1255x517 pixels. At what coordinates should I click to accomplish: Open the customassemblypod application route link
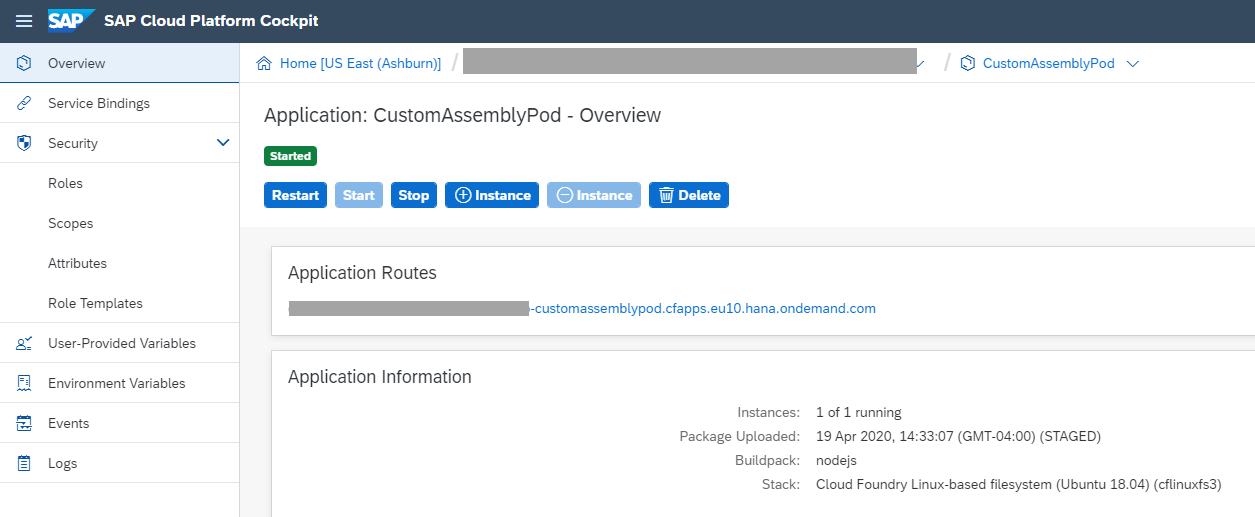[x=703, y=308]
